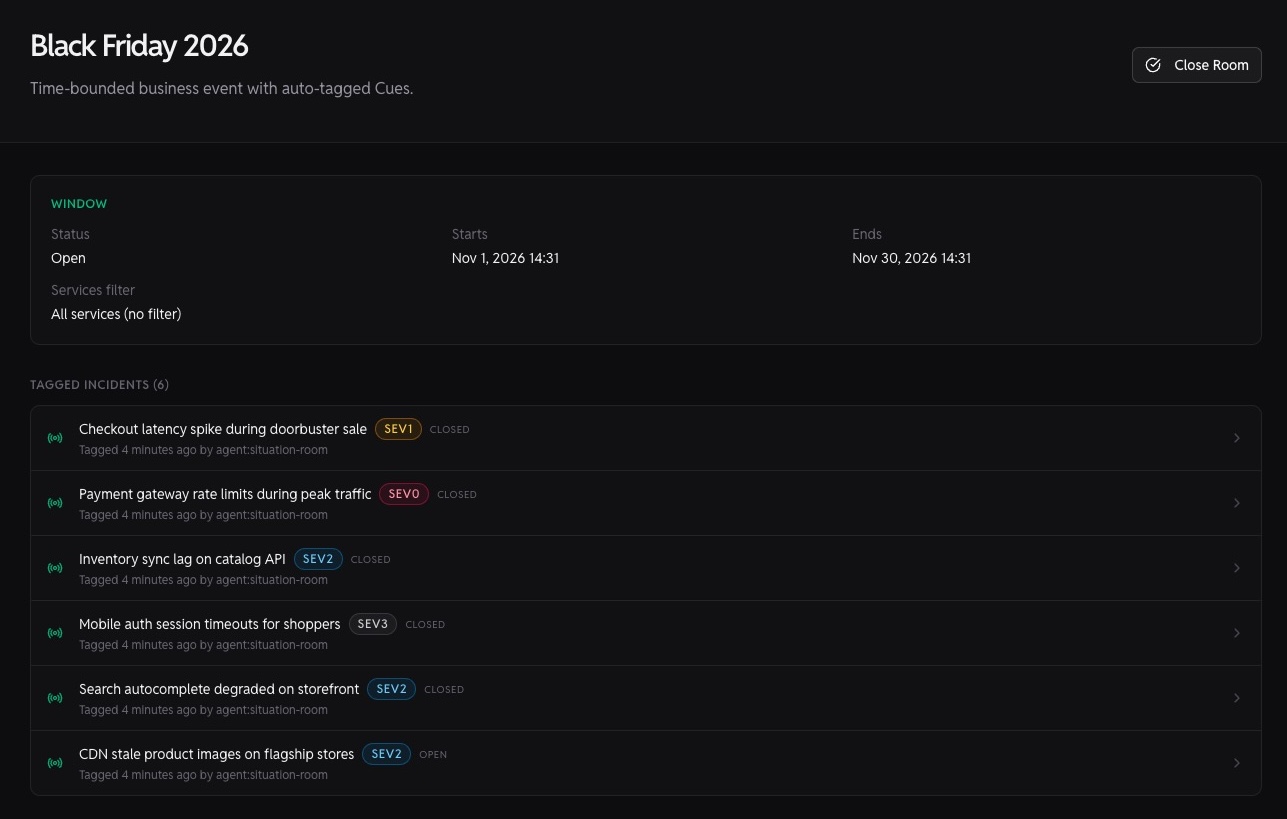The height and width of the screenshot is (819, 1287).
Task: Click broadcast icon beside Checkout latency spike incident
Action: (55, 438)
